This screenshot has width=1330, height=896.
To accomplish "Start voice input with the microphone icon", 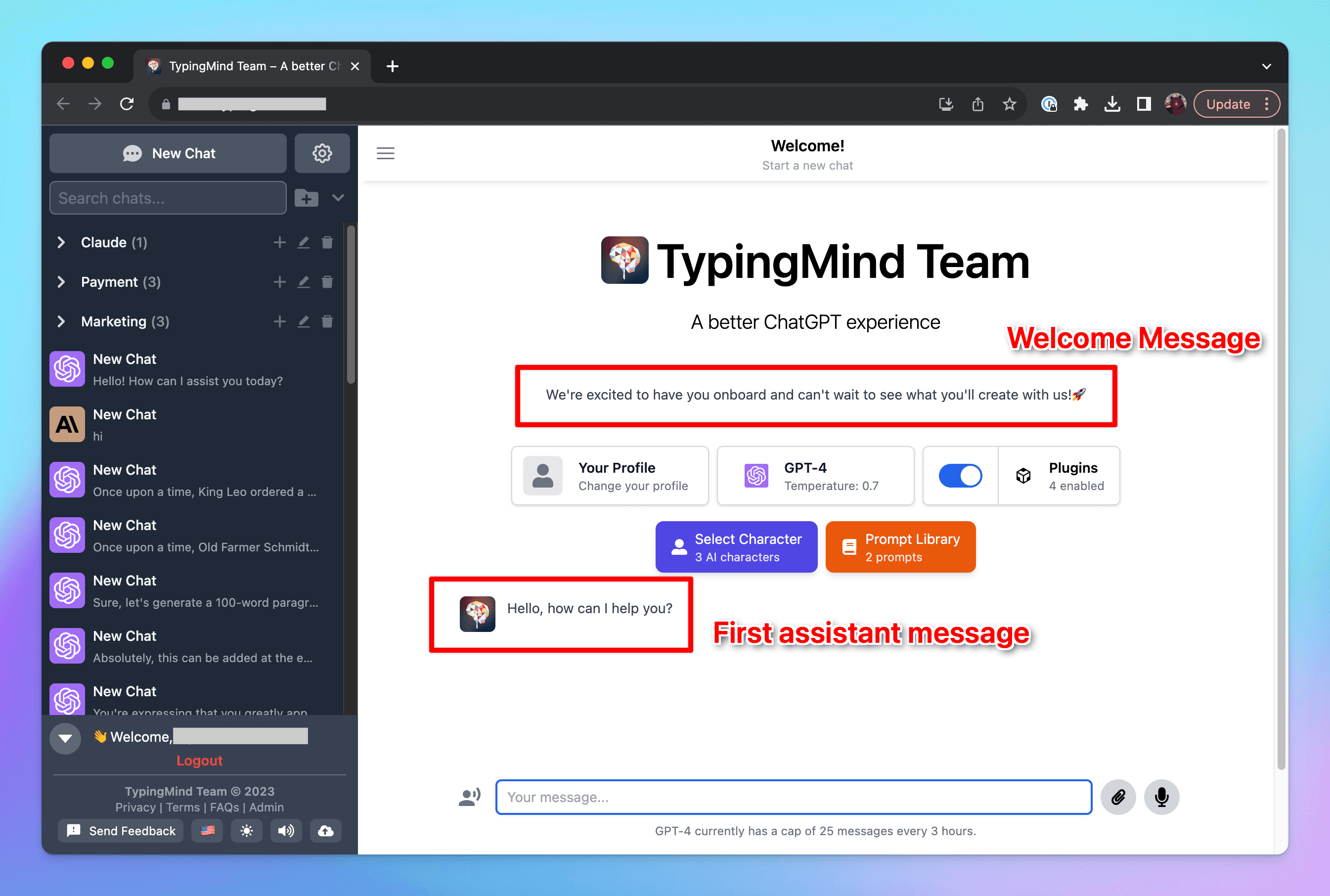I will (1161, 797).
